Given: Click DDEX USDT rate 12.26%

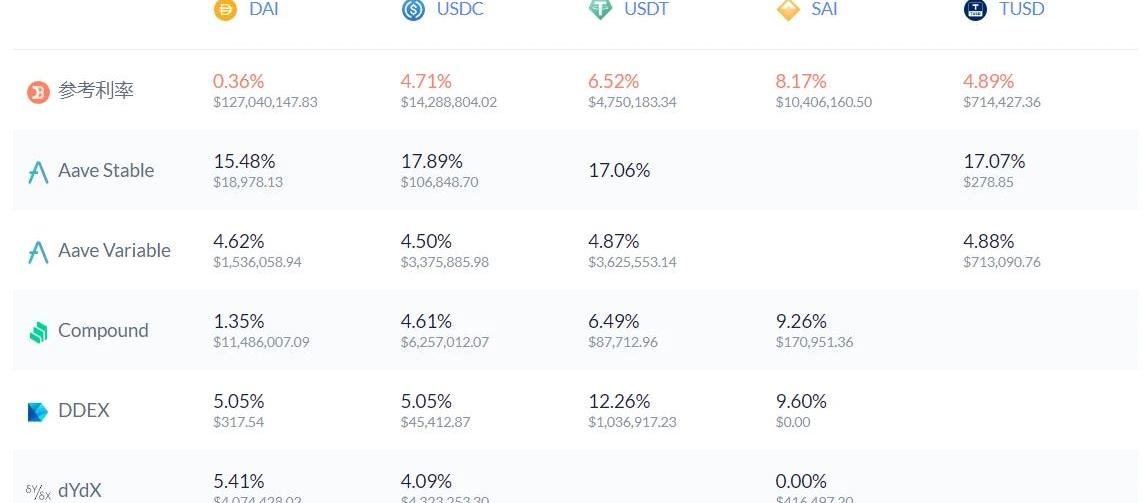Looking at the screenshot, I should pyautogui.click(x=619, y=401).
